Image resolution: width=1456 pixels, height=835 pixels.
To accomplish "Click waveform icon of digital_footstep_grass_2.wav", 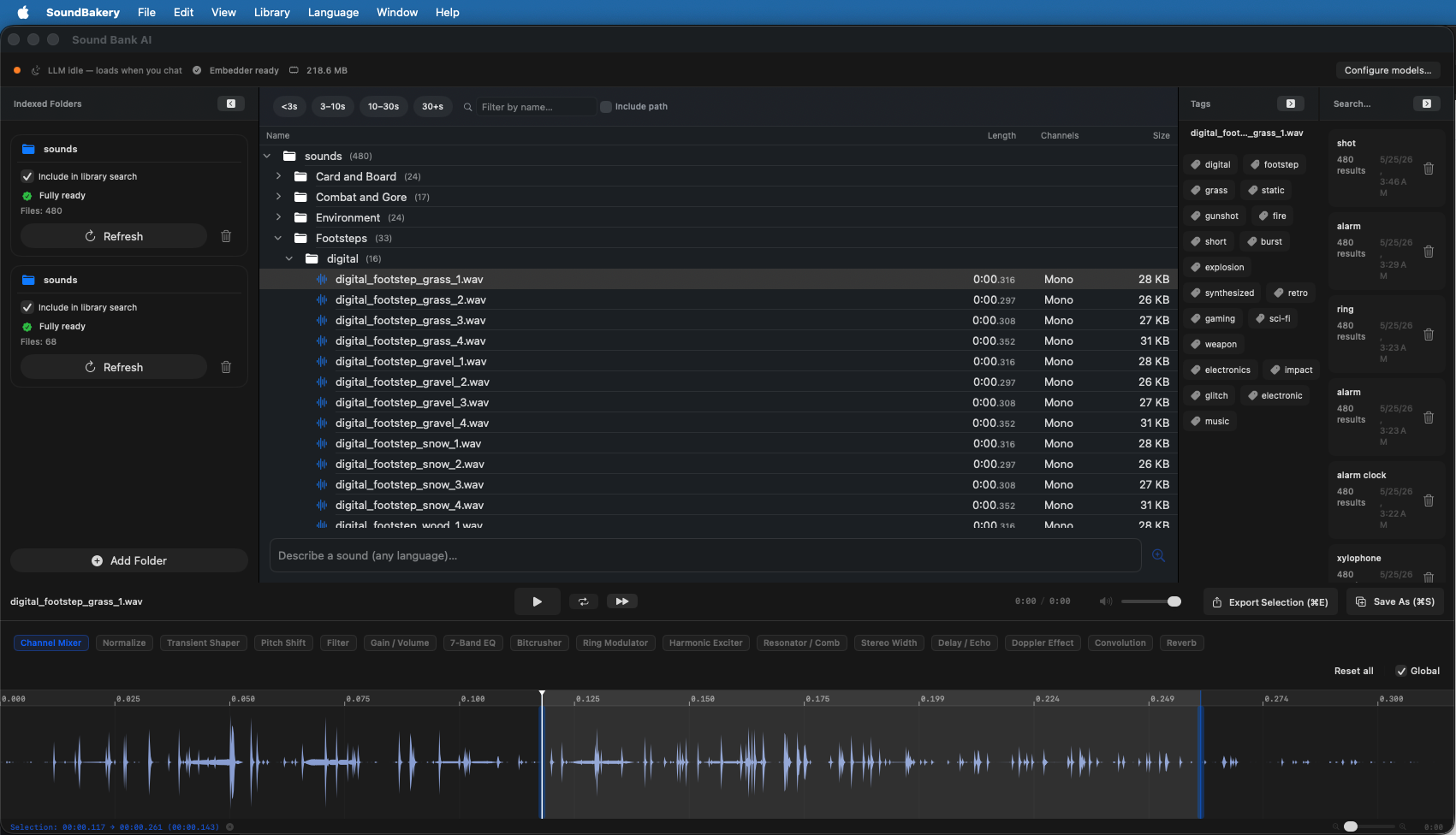I will tap(322, 299).
